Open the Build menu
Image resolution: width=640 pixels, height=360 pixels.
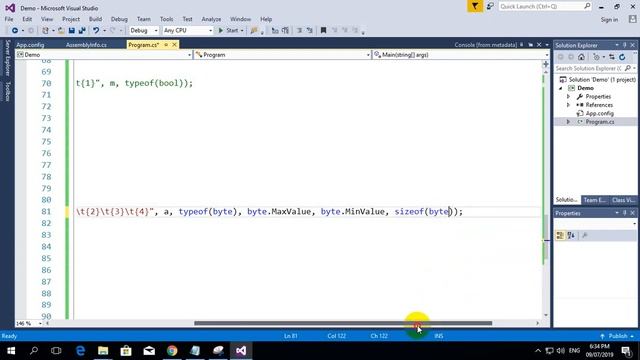95,19
